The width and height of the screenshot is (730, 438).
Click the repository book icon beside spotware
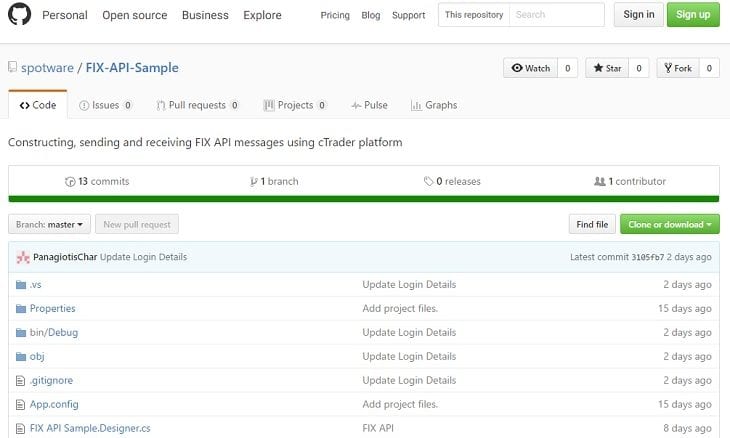tap(13, 67)
